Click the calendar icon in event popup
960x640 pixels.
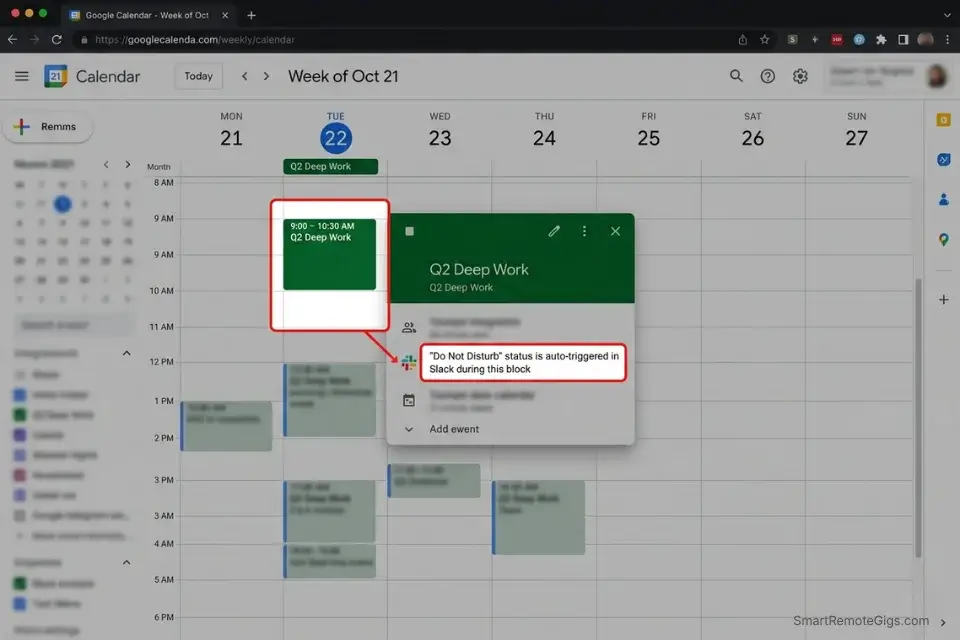[x=408, y=401]
